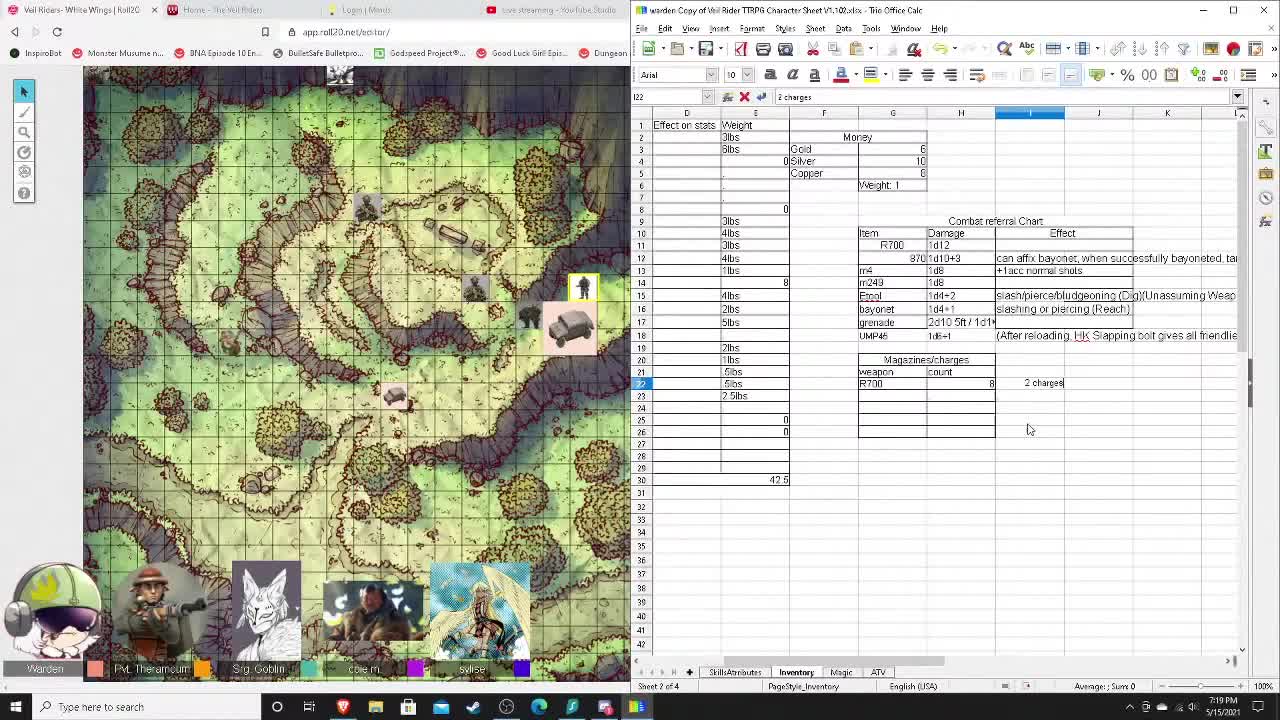Click the Copy icon in Calc toolbar
1280x720 pixels.
pos(834,48)
